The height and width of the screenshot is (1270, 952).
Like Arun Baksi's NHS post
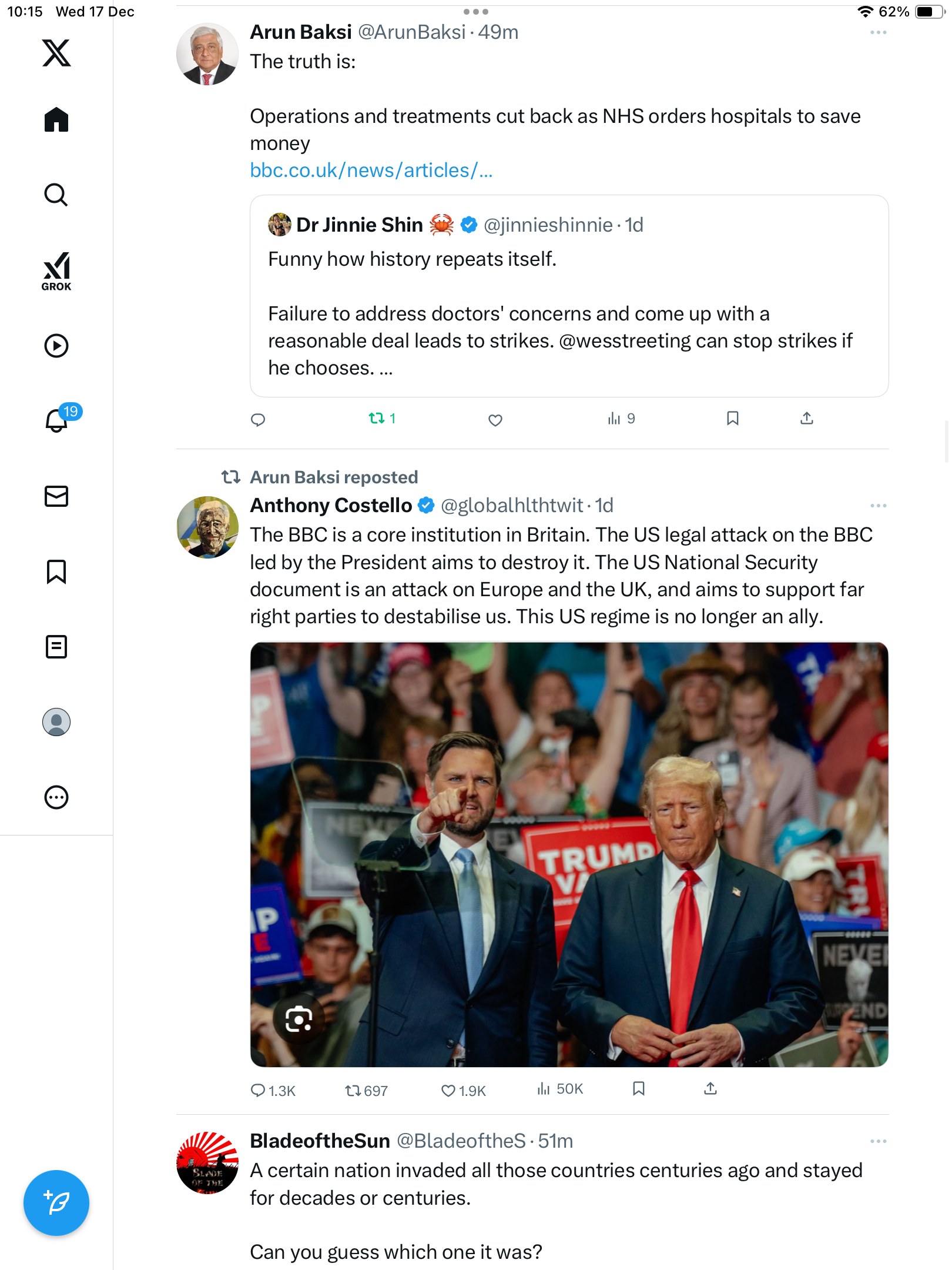[495, 420]
